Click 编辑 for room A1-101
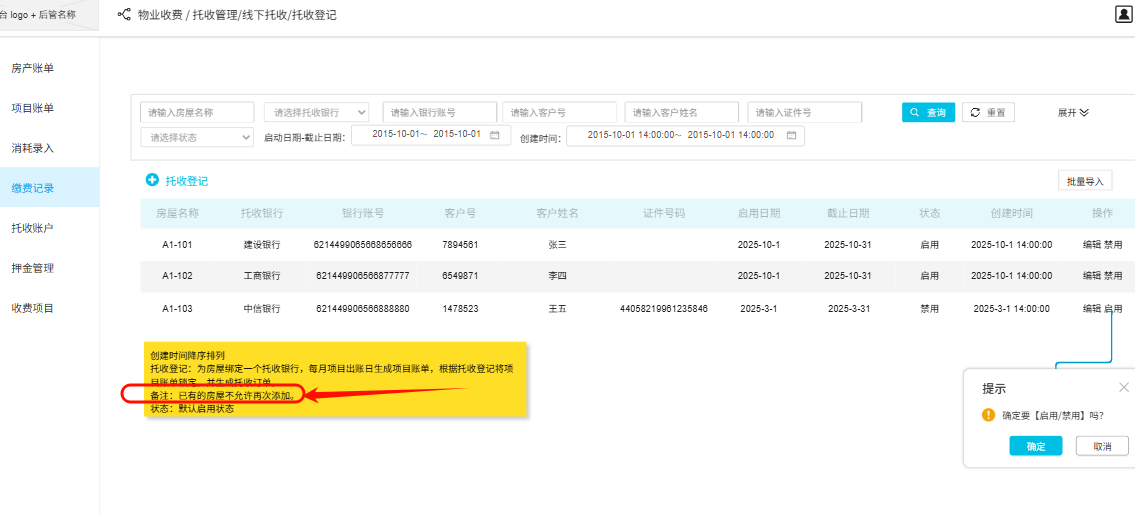The width and height of the screenshot is (1135, 514). coord(1091,244)
